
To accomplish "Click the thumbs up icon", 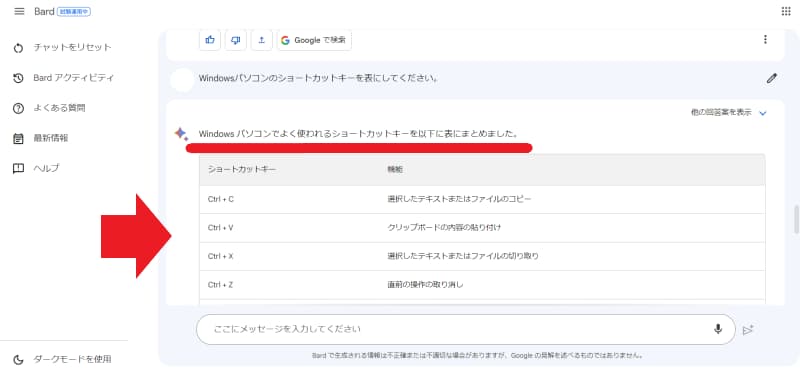I will click(x=210, y=40).
